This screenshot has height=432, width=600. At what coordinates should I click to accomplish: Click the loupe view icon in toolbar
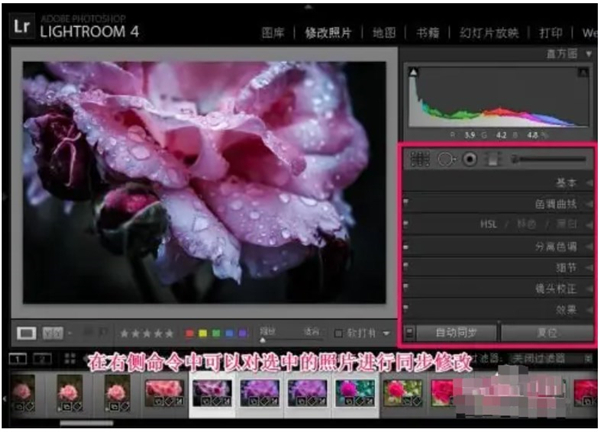point(29,332)
